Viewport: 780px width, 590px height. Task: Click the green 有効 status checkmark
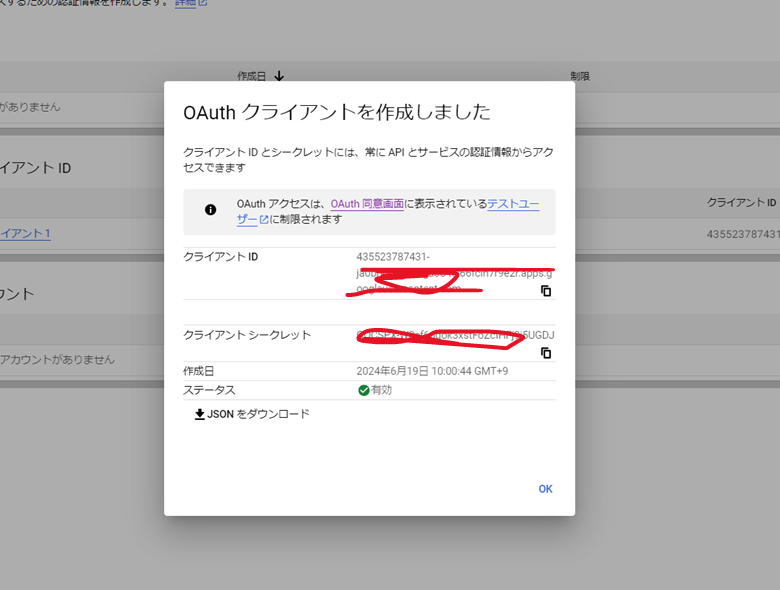pyautogui.click(x=364, y=390)
